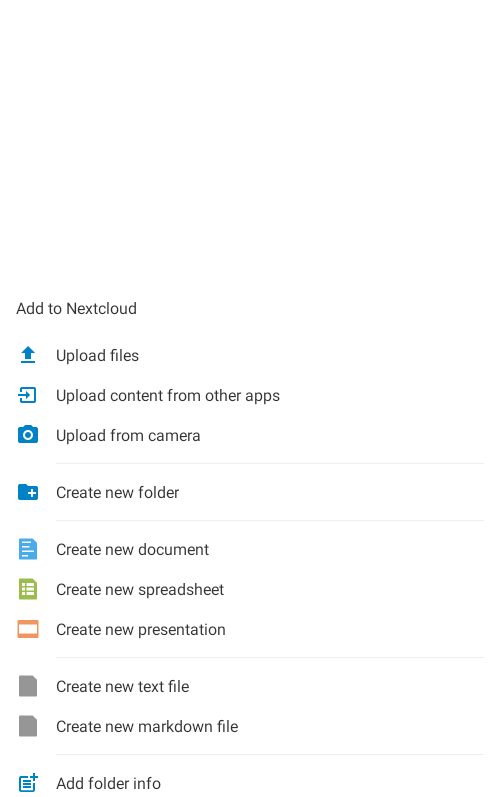This screenshot has height=797, width=500.
Task: Select Create new document
Action: click(x=250, y=549)
